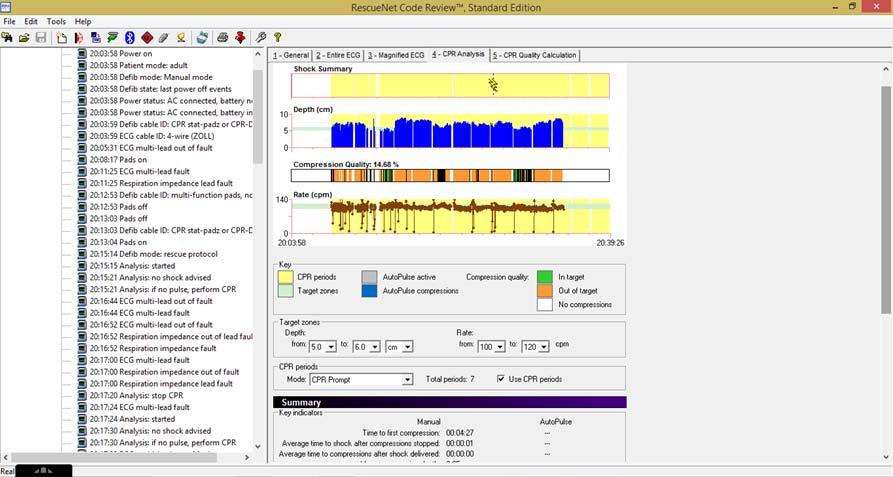Click the green card reader icon
This screenshot has height=477, width=893.
pos(113,38)
